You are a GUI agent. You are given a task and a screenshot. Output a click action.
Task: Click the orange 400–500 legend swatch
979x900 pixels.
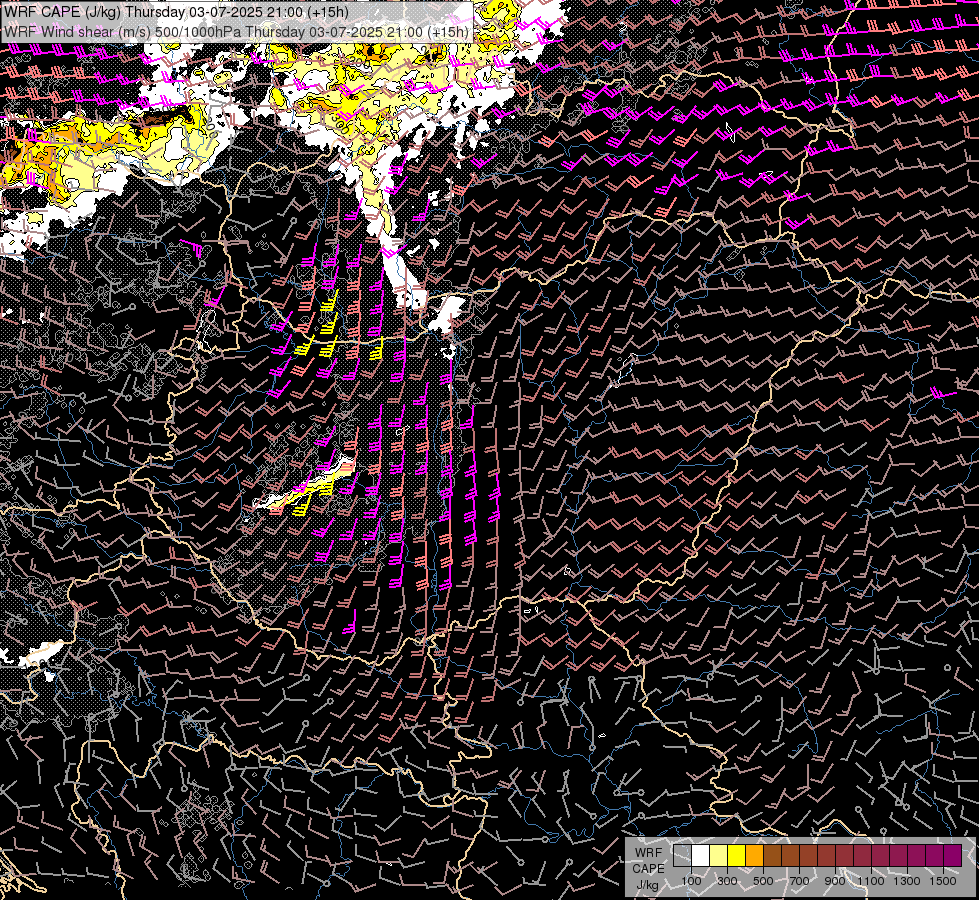click(x=754, y=856)
